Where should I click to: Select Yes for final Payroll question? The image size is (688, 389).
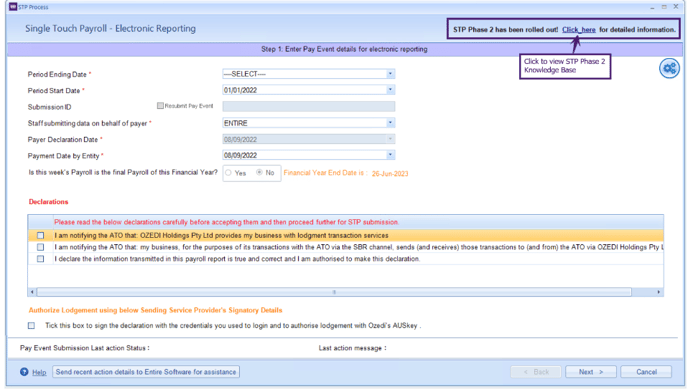pos(228,173)
